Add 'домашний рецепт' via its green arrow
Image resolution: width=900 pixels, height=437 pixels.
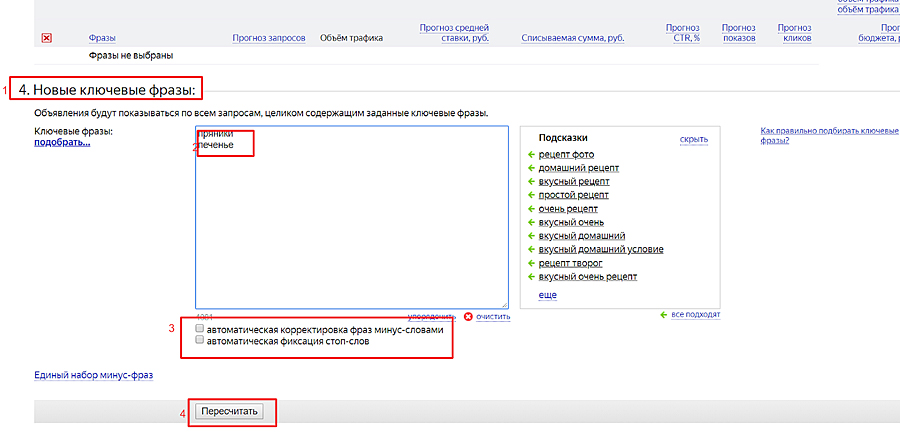pos(531,168)
